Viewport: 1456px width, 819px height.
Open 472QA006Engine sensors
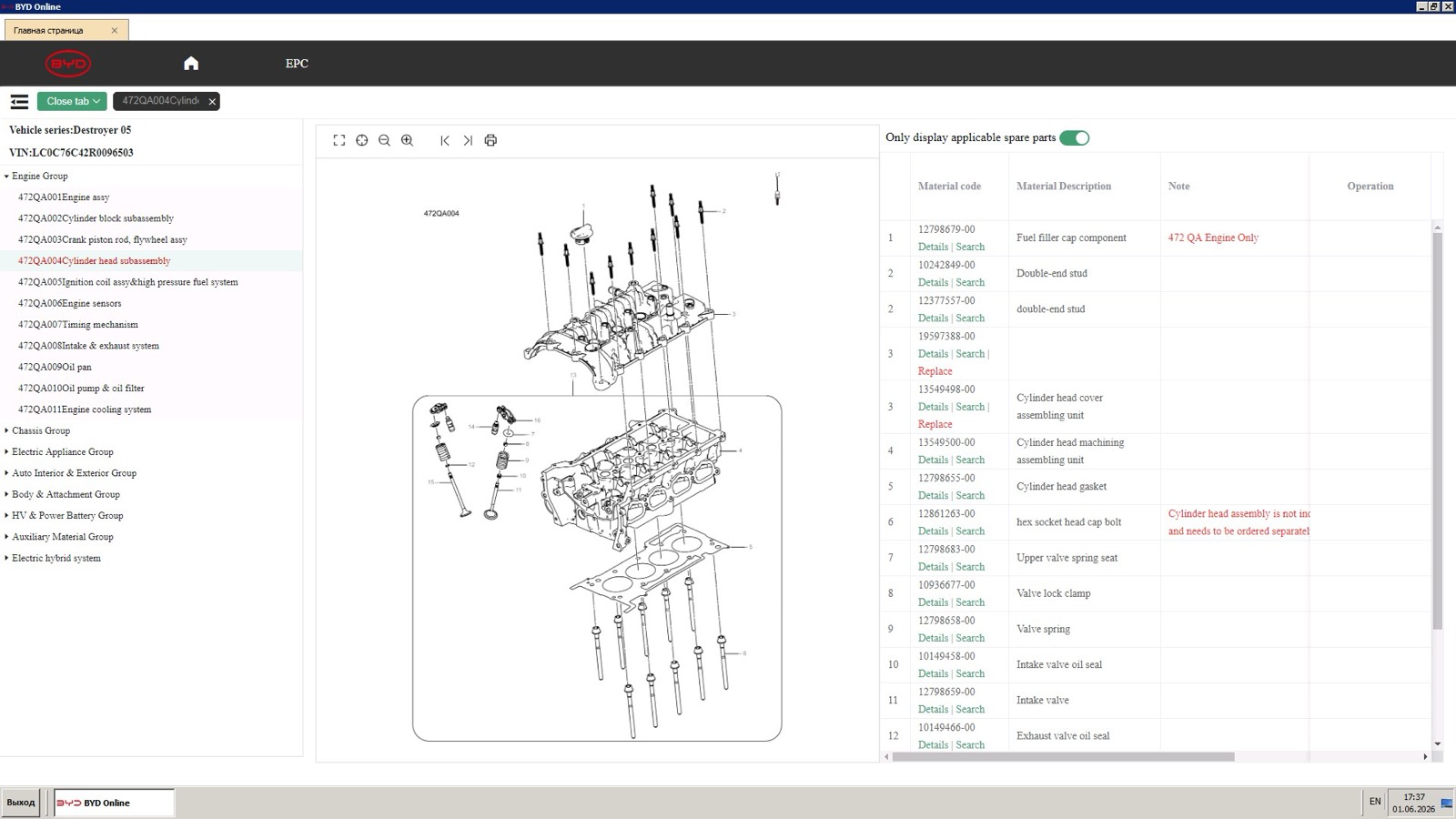tap(69, 303)
